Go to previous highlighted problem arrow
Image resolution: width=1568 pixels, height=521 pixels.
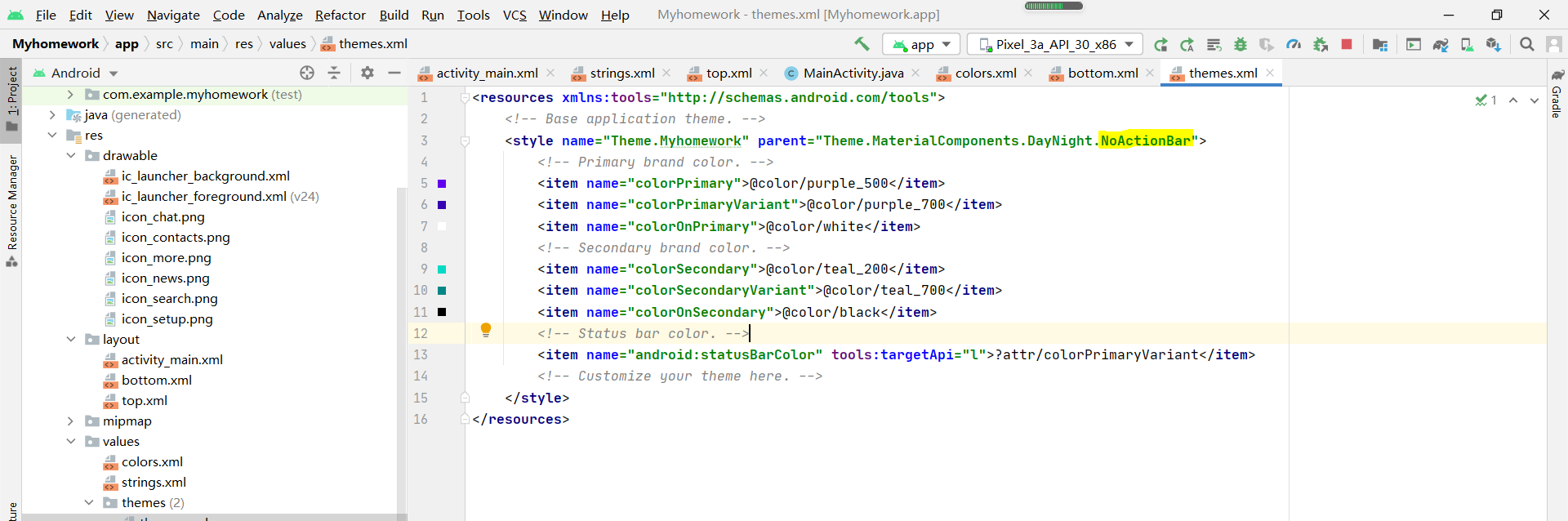[1513, 100]
